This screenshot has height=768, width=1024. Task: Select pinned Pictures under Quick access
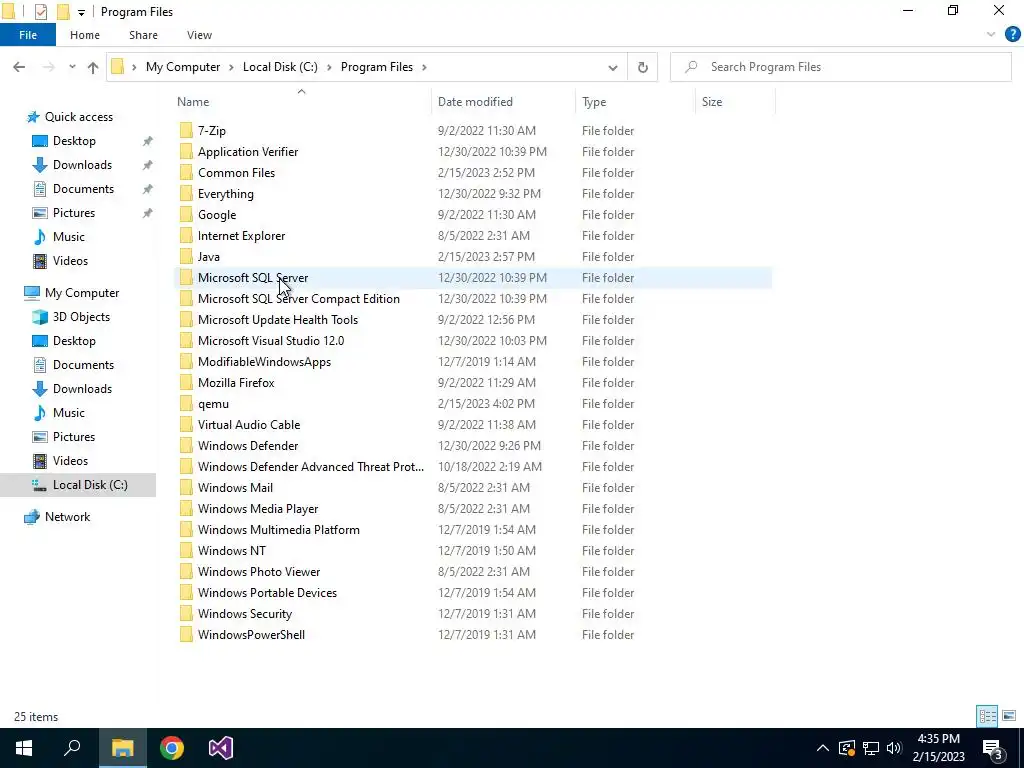click(x=74, y=213)
